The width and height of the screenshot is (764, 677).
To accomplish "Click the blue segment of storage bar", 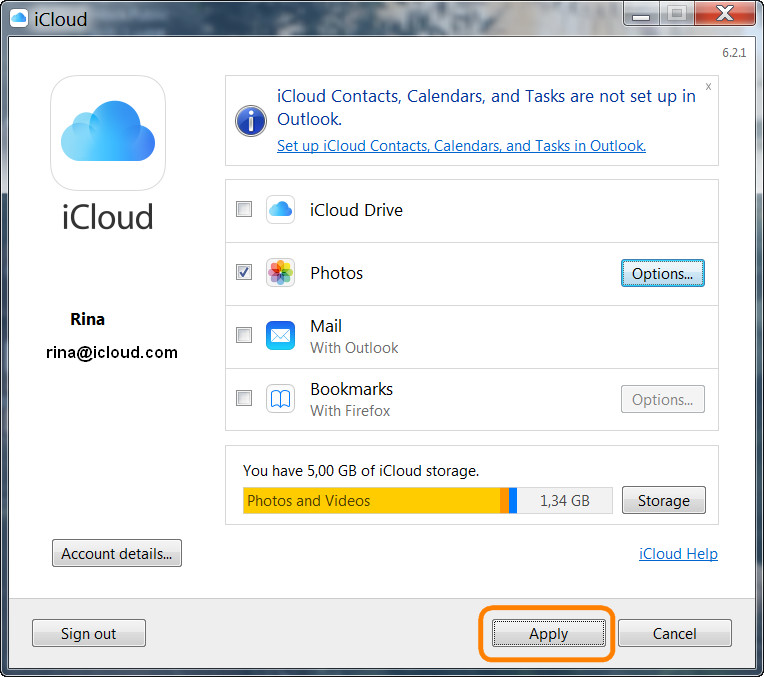I will click(513, 501).
